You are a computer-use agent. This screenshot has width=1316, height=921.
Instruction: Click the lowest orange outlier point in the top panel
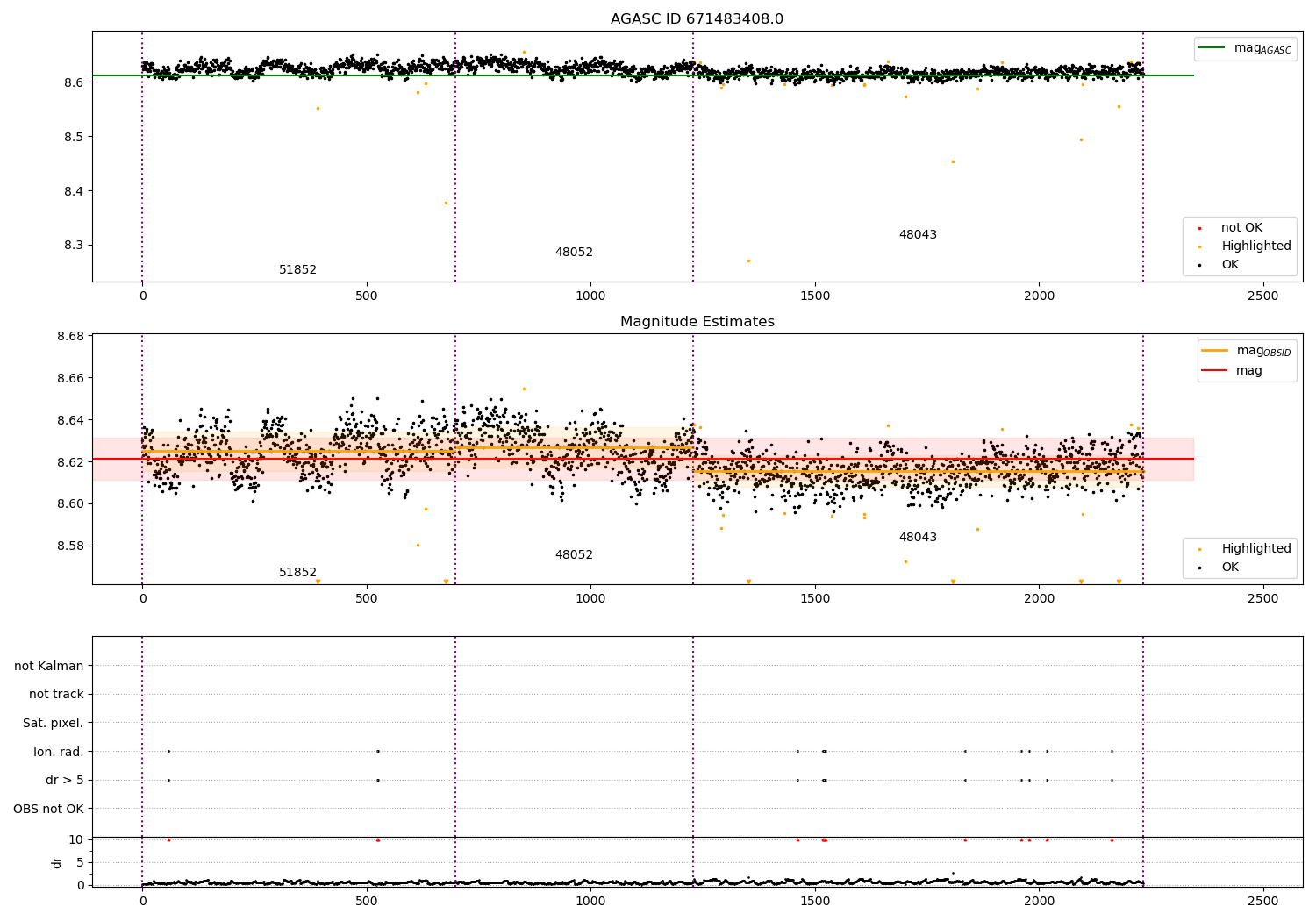pos(748,261)
